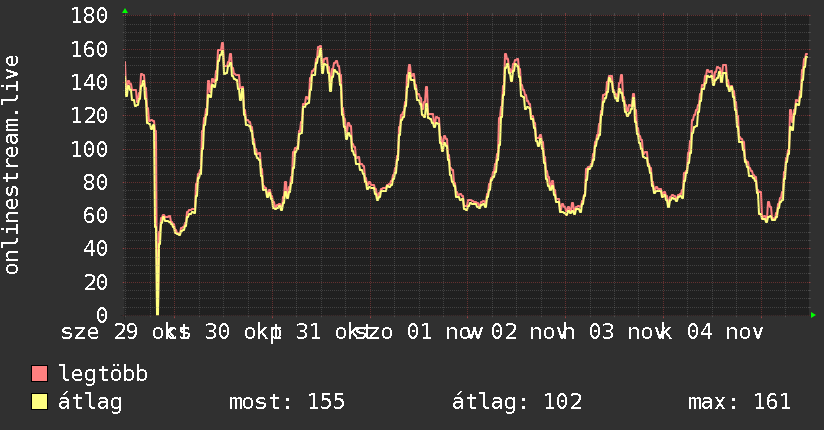Screen dimensions: 824x430
Task: Click the green arrow atop the y-axis
Action: [x=125, y=11]
